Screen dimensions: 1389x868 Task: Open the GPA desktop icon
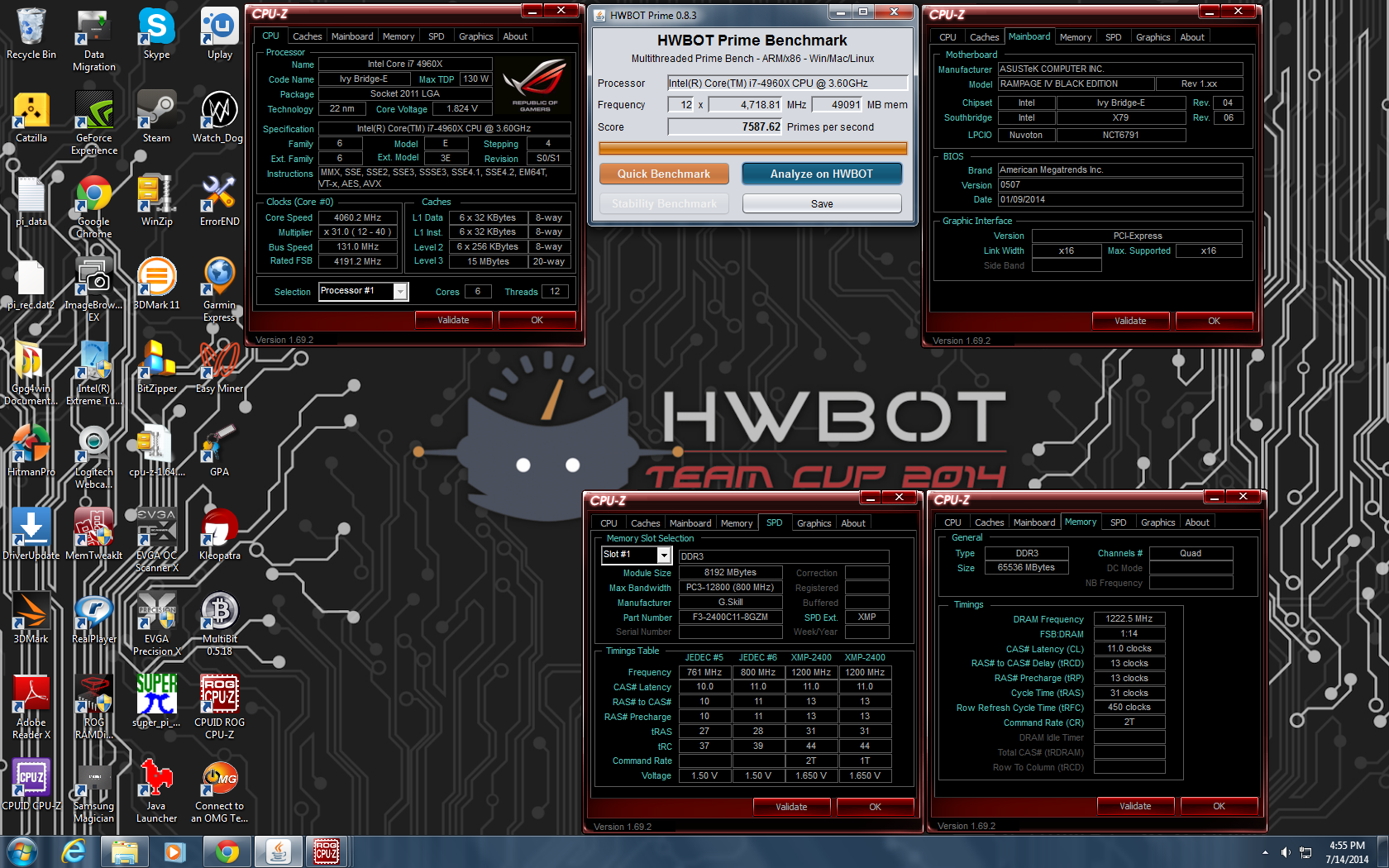tap(219, 451)
